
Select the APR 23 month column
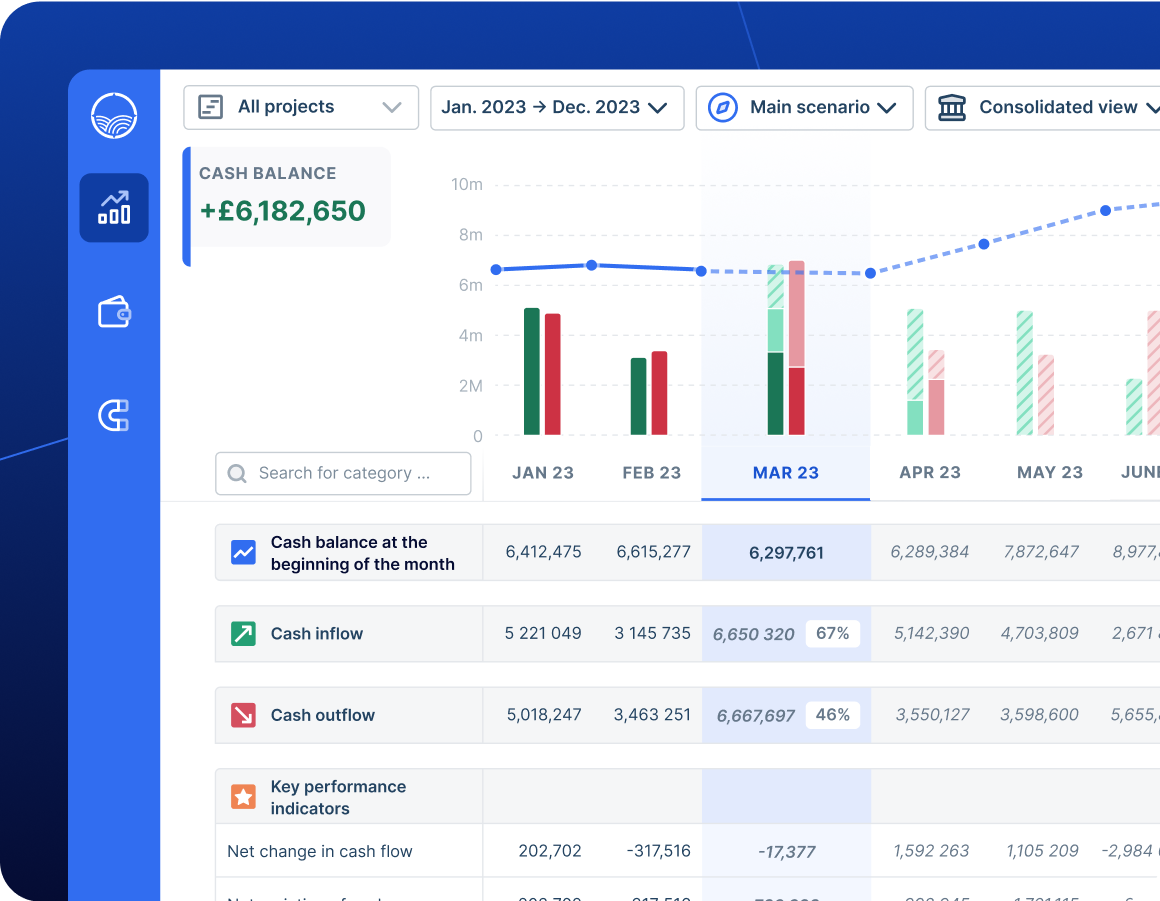pos(929,473)
